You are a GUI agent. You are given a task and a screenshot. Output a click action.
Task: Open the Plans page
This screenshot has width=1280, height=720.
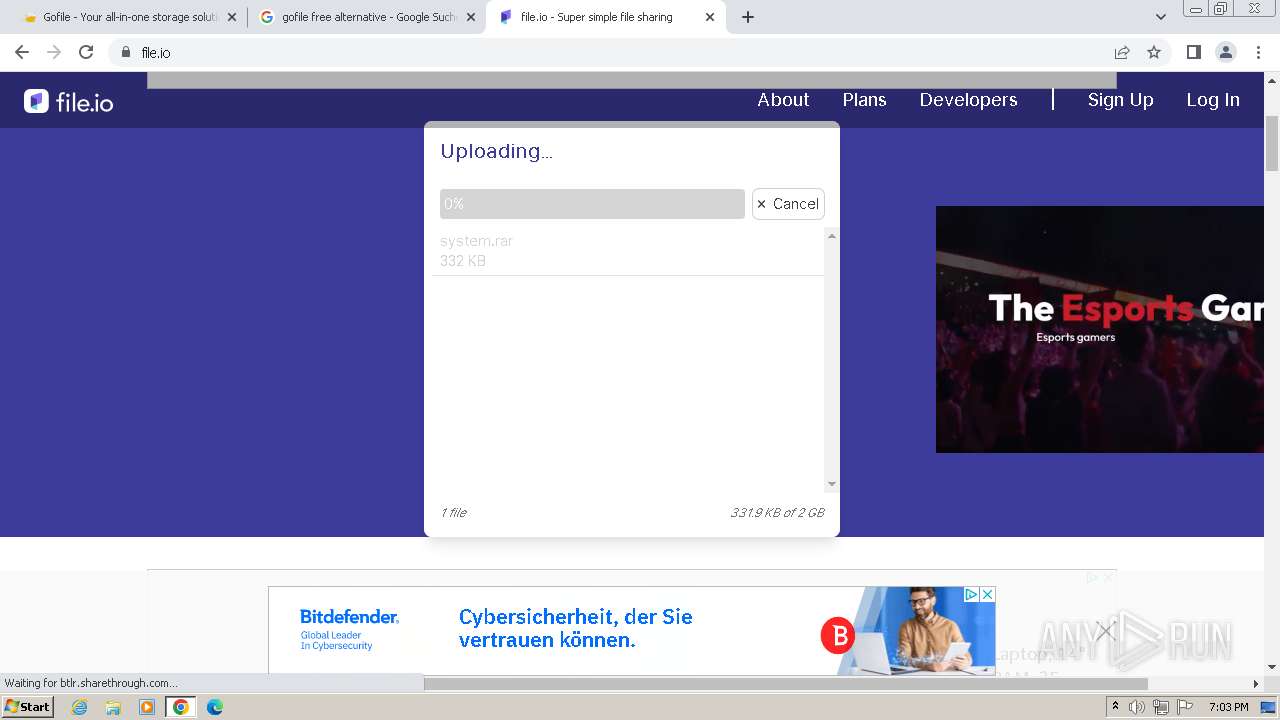coord(864,100)
